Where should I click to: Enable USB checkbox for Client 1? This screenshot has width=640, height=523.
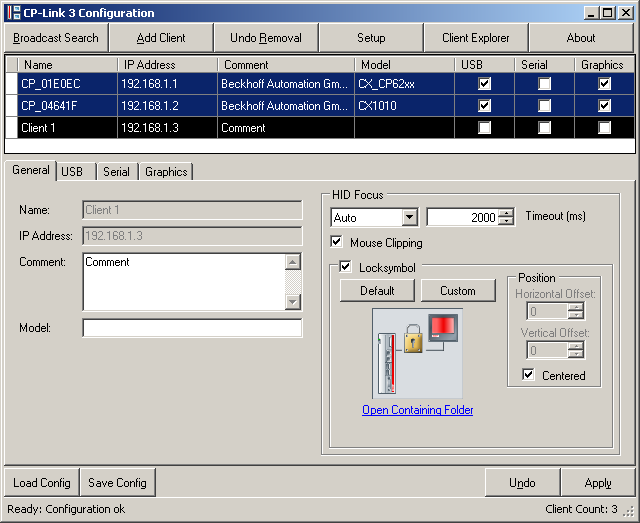484,128
